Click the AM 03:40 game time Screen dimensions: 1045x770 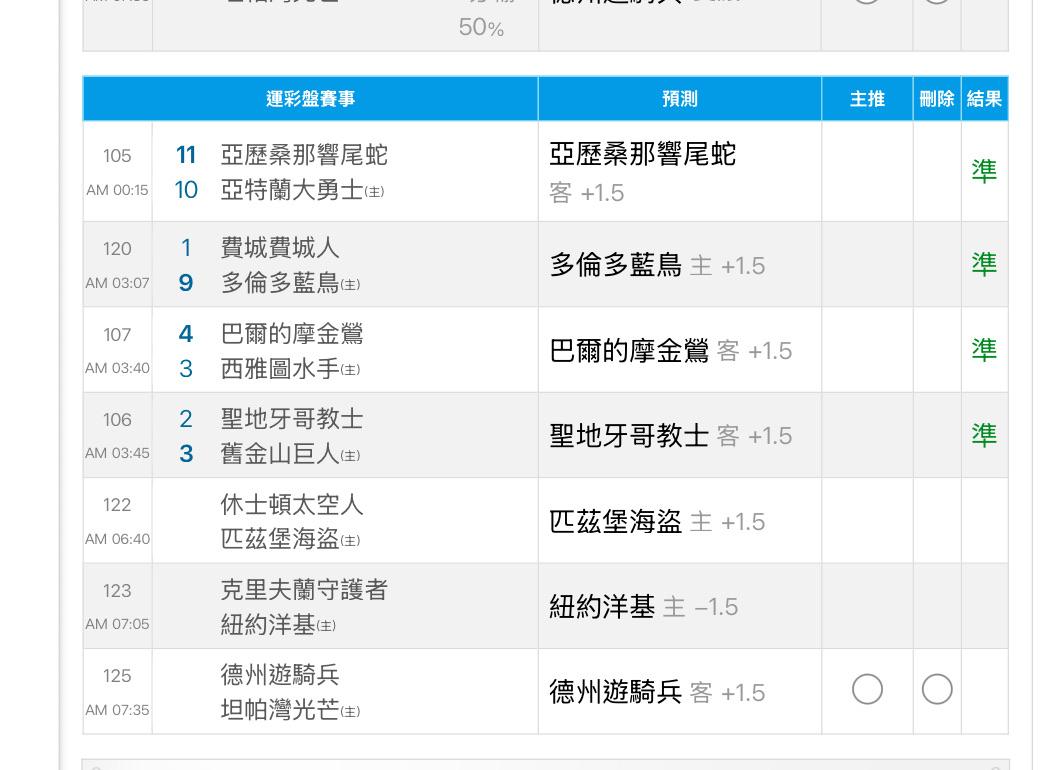pos(117,368)
